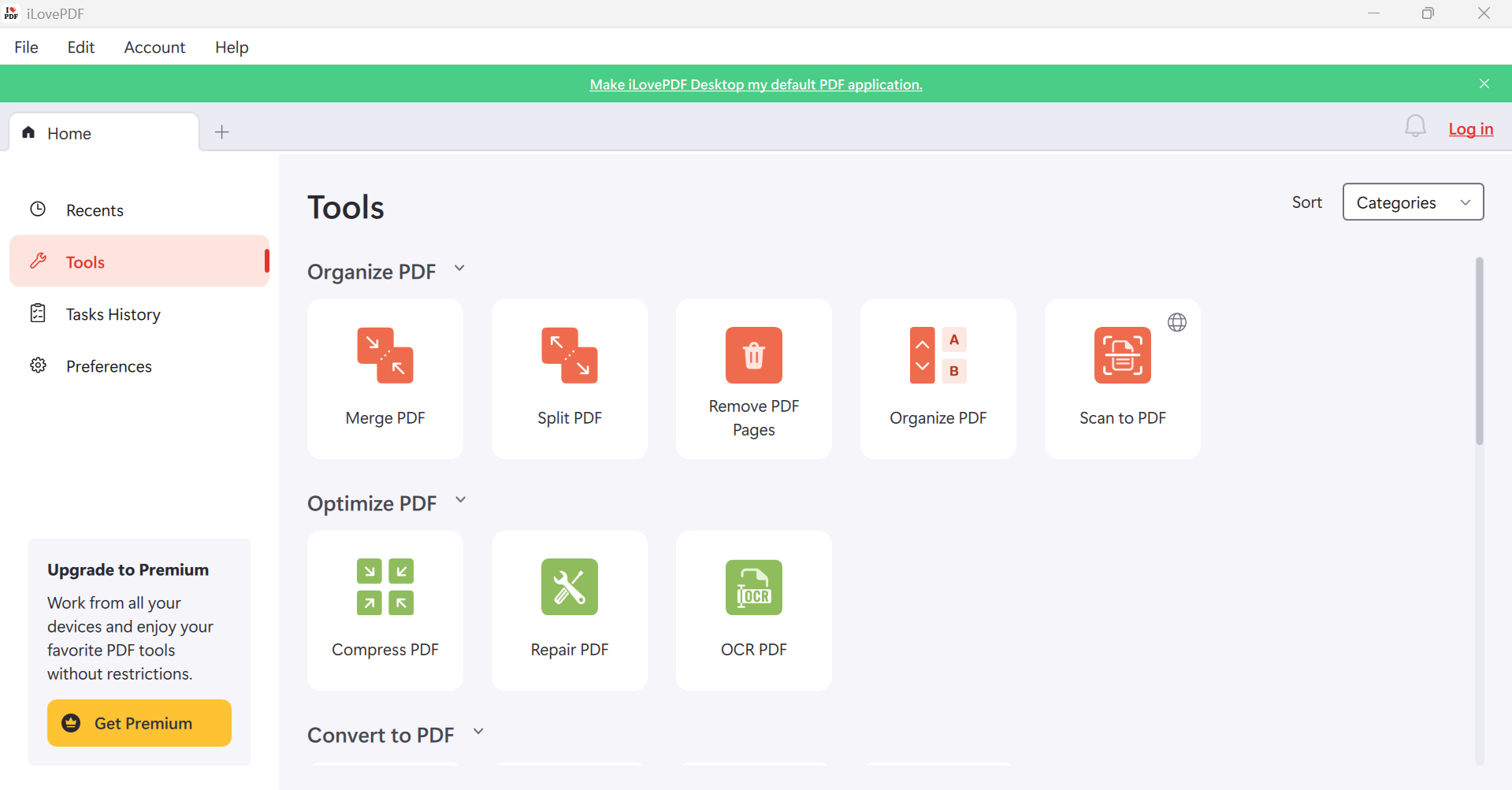The height and width of the screenshot is (790, 1512).
Task: Dismiss the green default application banner
Action: pos(1484,83)
